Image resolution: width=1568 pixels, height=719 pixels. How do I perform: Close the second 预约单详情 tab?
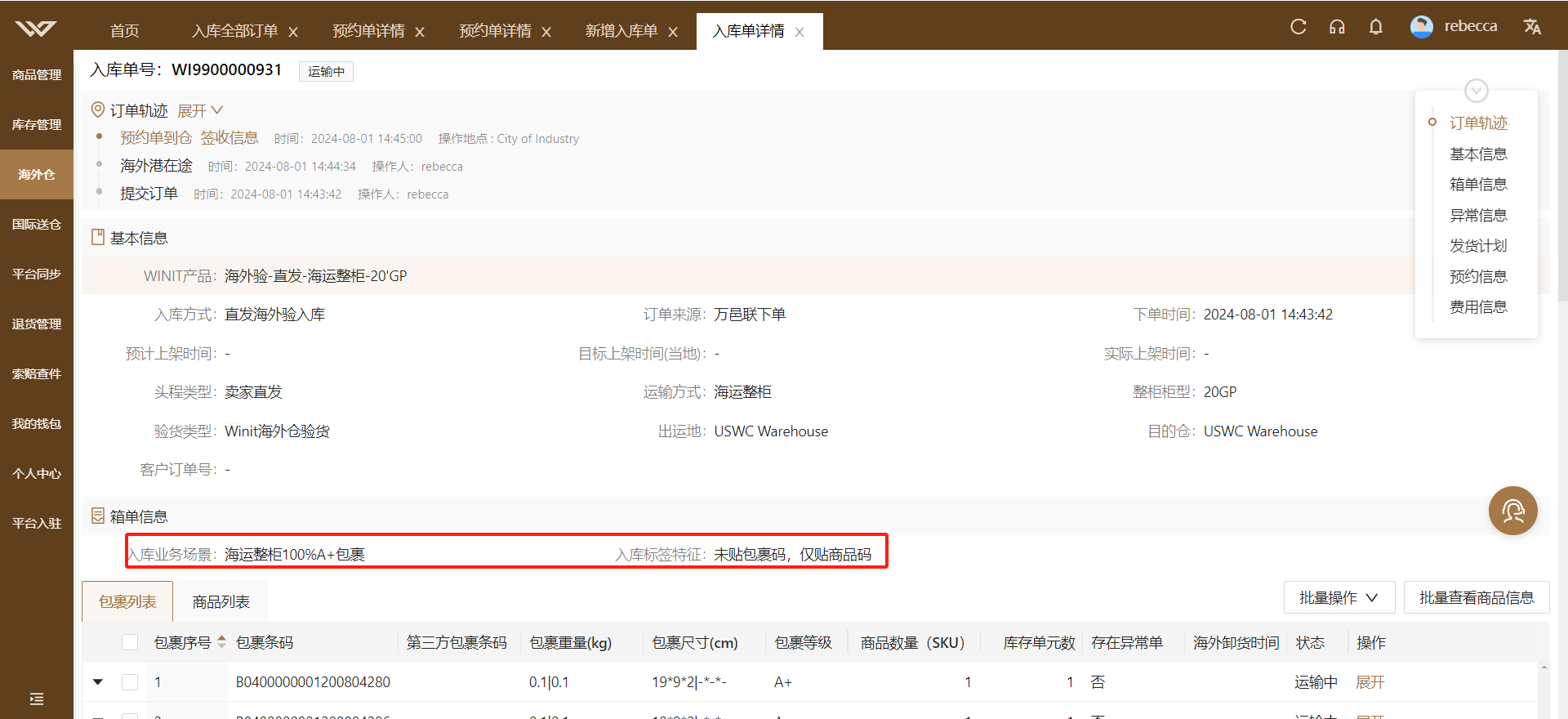[546, 32]
